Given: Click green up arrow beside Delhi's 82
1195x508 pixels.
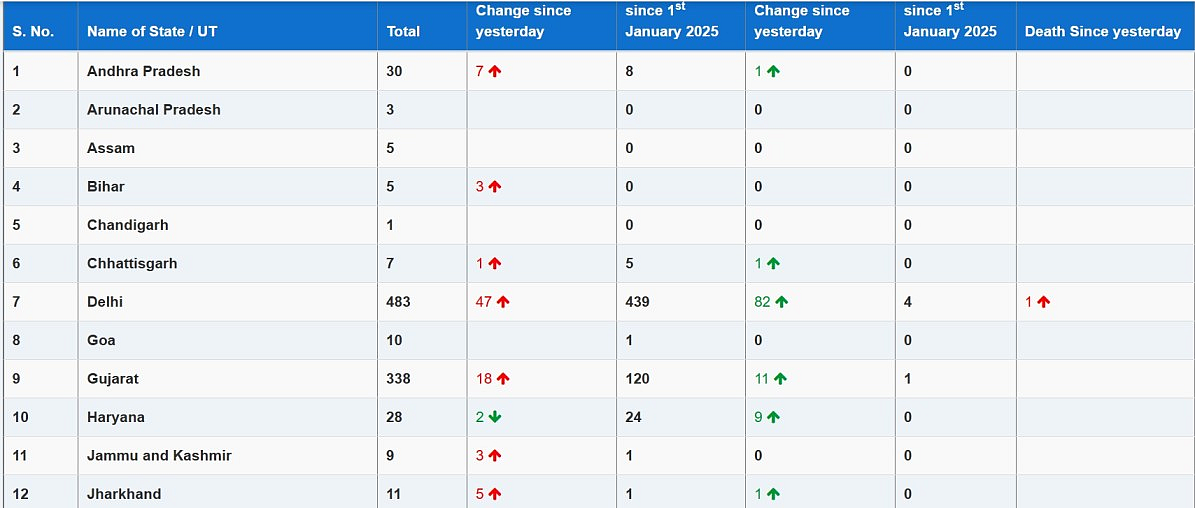Looking at the screenshot, I should point(781,302).
